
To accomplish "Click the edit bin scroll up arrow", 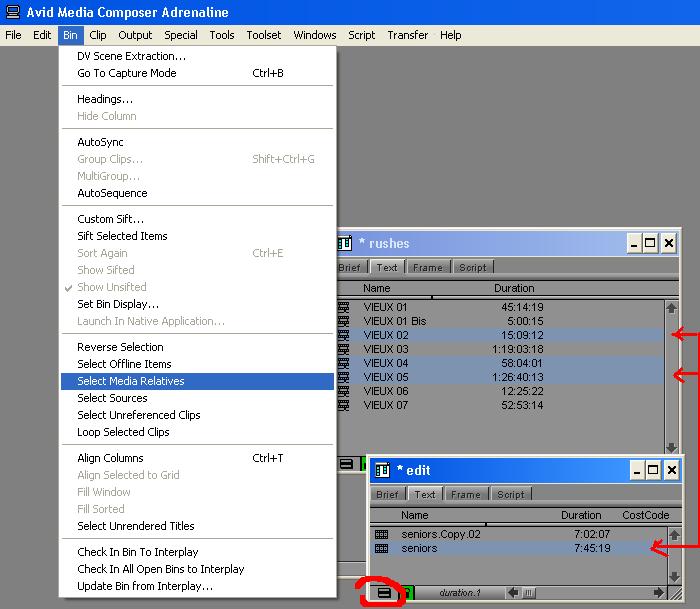I will pyautogui.click(x=675, y=535).
